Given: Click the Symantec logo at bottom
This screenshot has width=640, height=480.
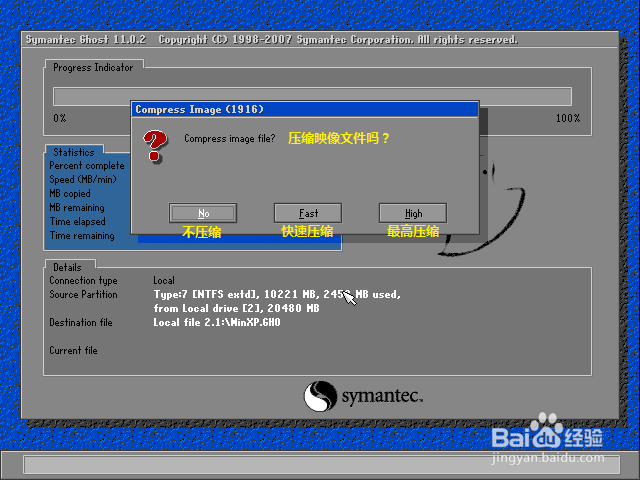Looking at the screenshot, I should point(363,396).
